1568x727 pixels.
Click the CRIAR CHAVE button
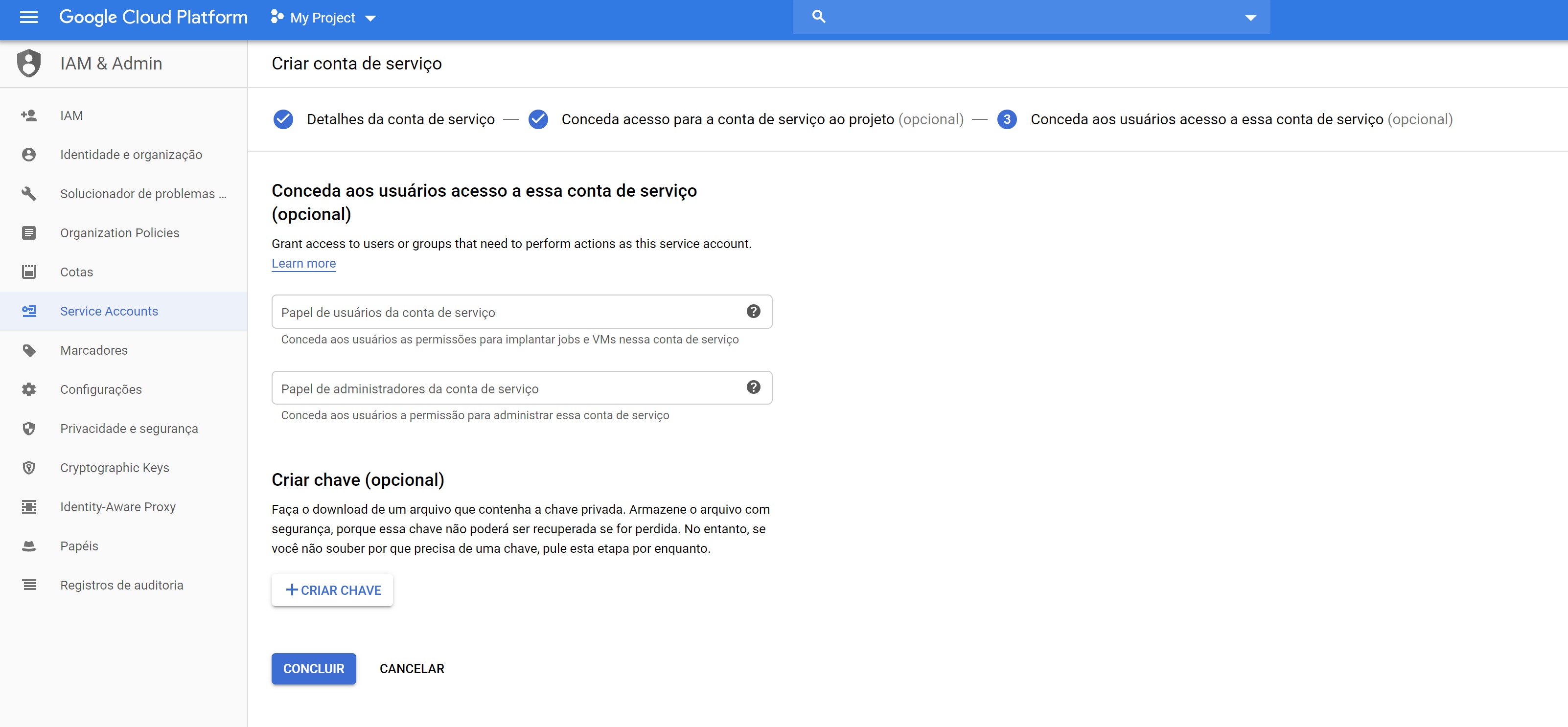(332, 590)
